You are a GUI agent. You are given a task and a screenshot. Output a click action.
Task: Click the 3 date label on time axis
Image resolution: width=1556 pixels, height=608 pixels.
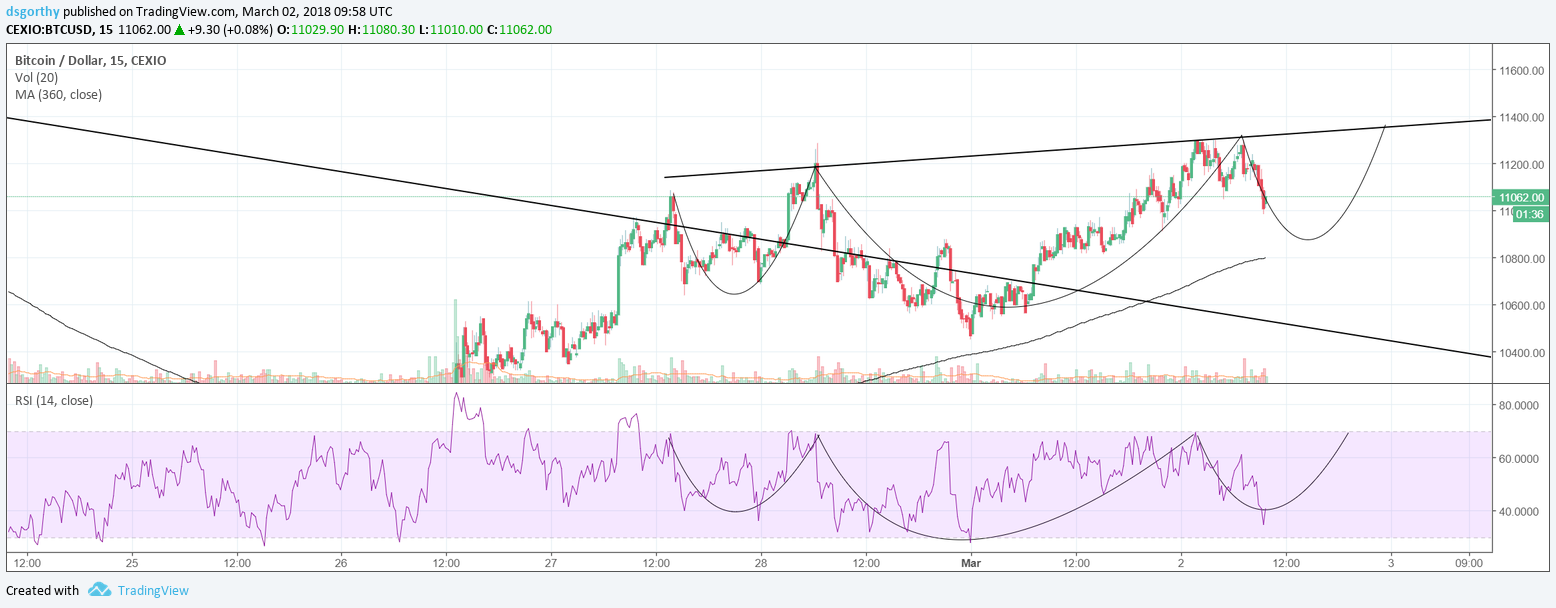[x=1391, y=562]
